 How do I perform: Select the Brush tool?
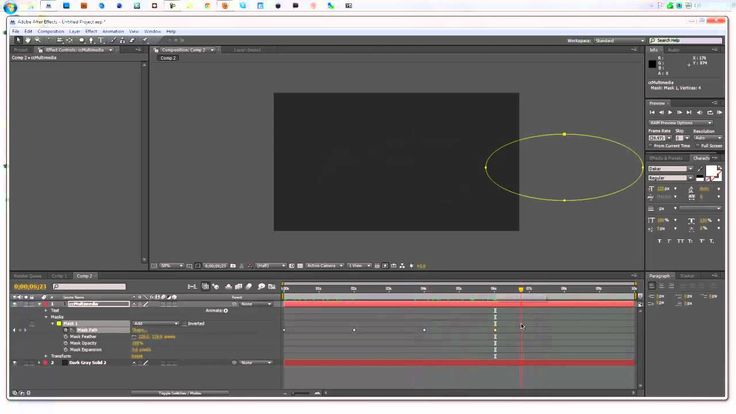pos(113,40)
